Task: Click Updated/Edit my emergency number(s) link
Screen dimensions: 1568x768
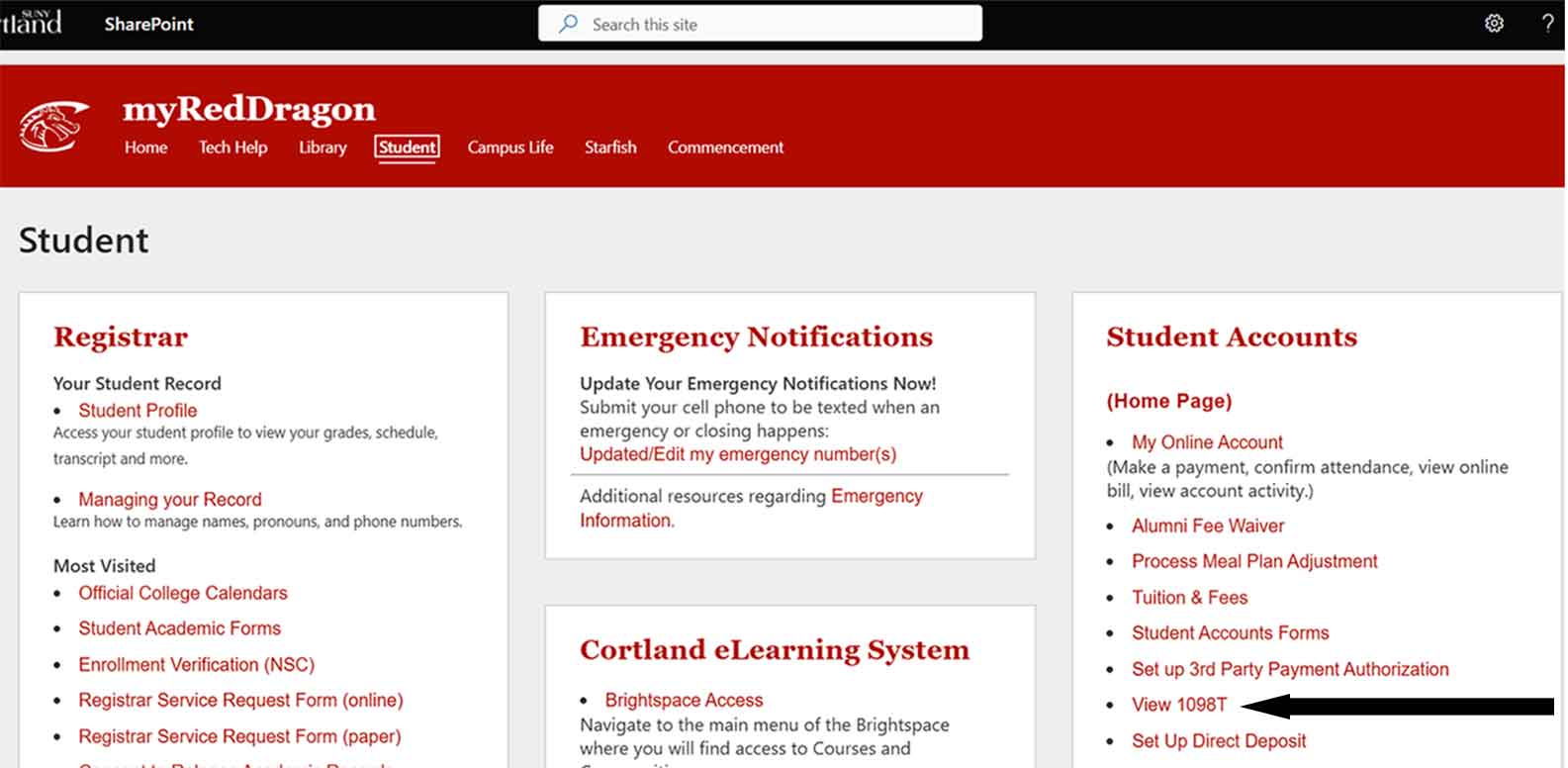Action: tap(738, 454)
